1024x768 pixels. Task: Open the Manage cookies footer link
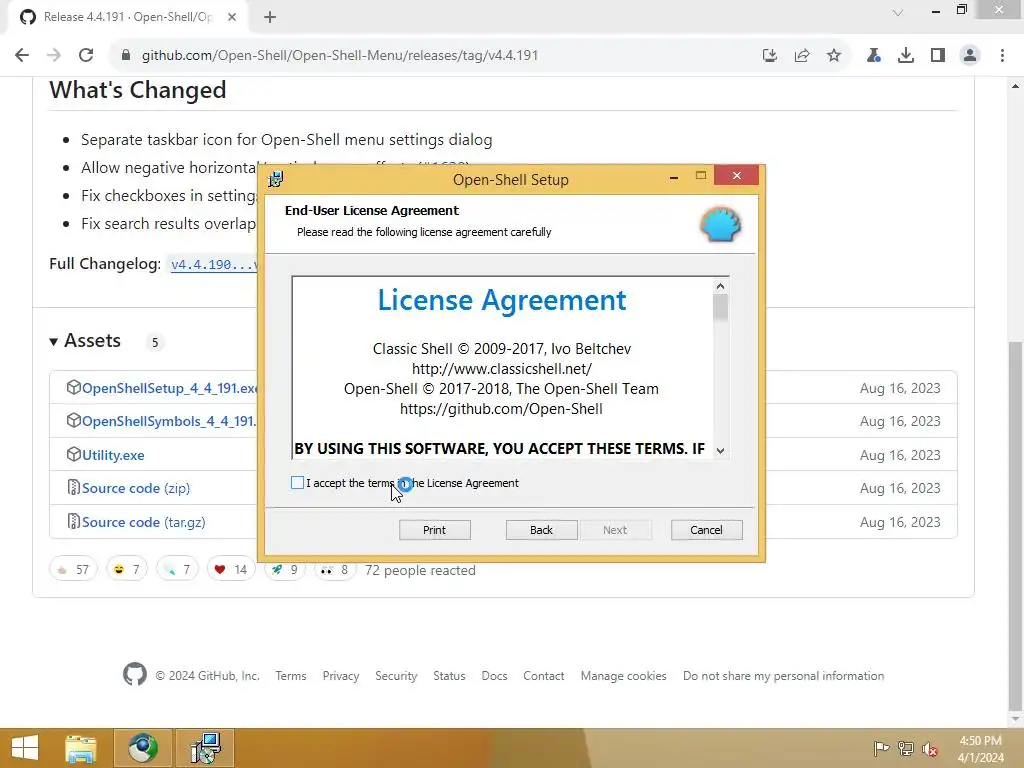pyautogui.click(x=624, y=676)
